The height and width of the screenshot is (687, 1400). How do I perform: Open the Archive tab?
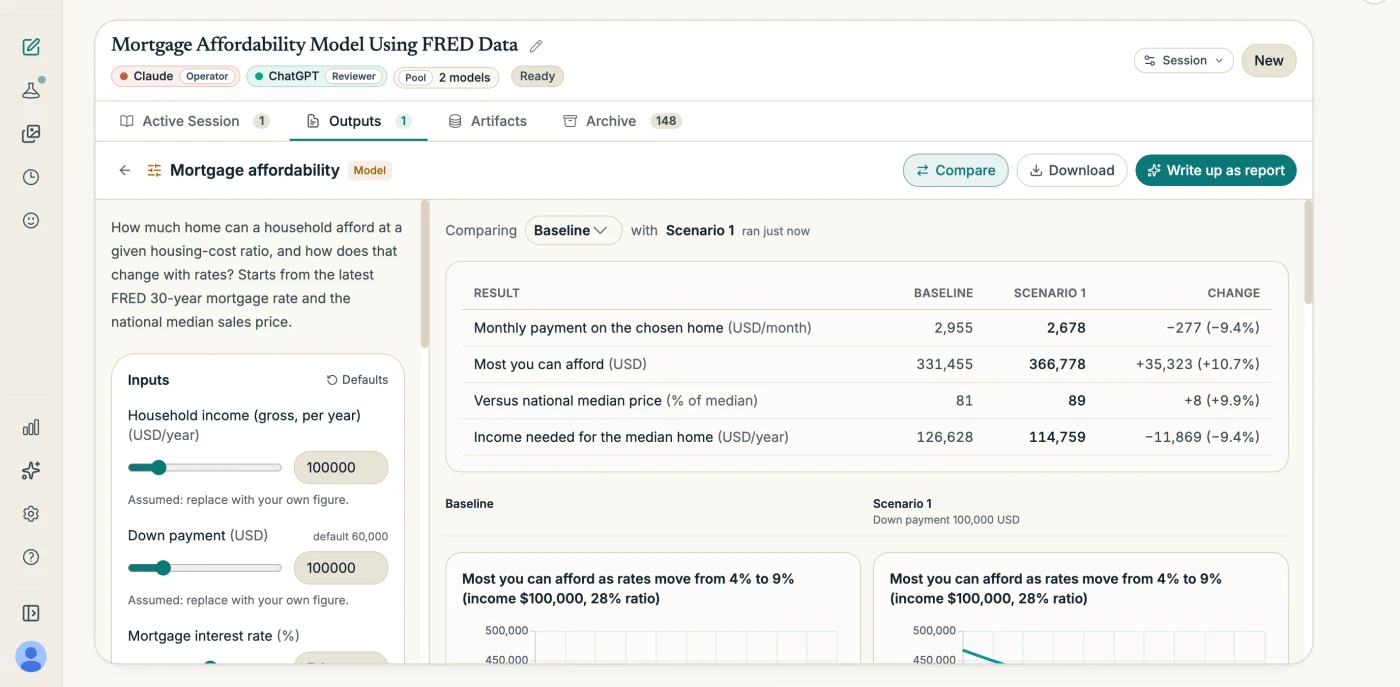[621, 121]
